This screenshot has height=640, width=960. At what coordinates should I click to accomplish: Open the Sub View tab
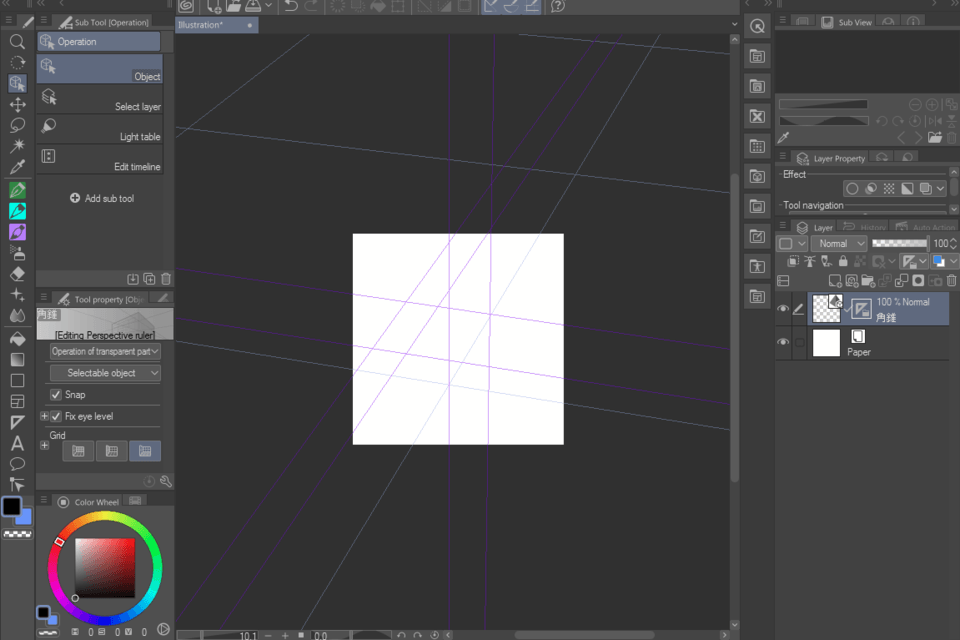pos(846,22)
